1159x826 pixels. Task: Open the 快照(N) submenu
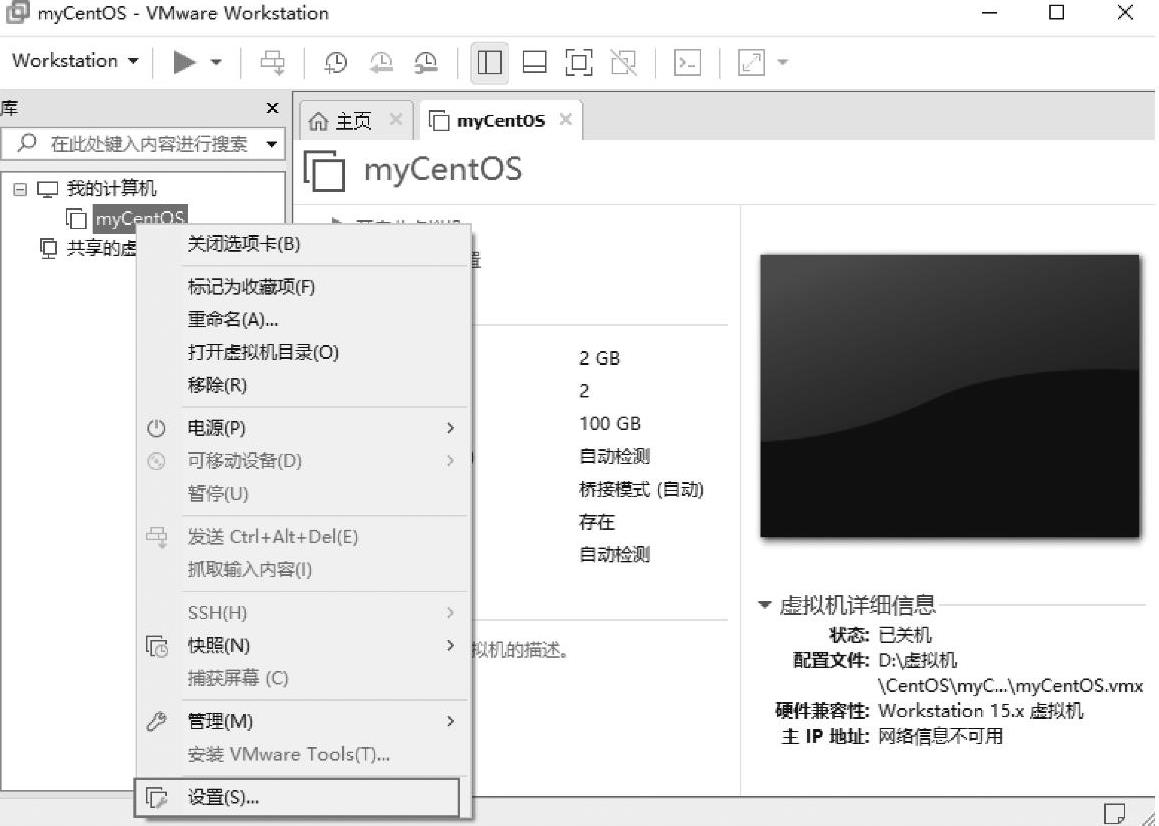303,645
